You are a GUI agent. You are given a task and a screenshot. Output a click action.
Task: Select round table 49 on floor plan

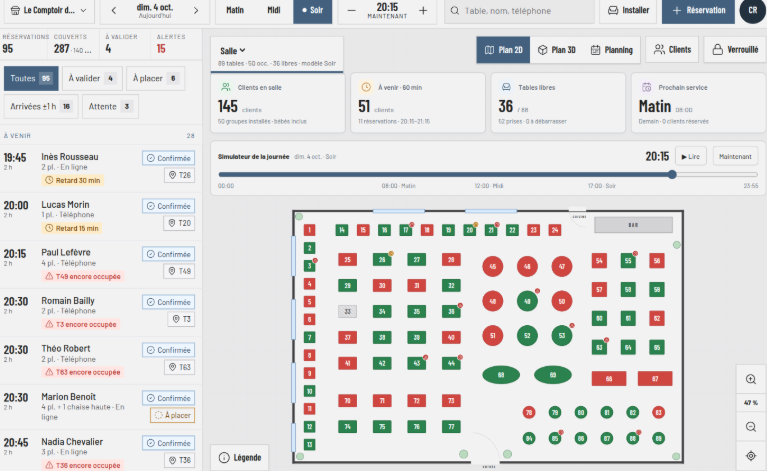pyautogui.click(x=527, y=301)
